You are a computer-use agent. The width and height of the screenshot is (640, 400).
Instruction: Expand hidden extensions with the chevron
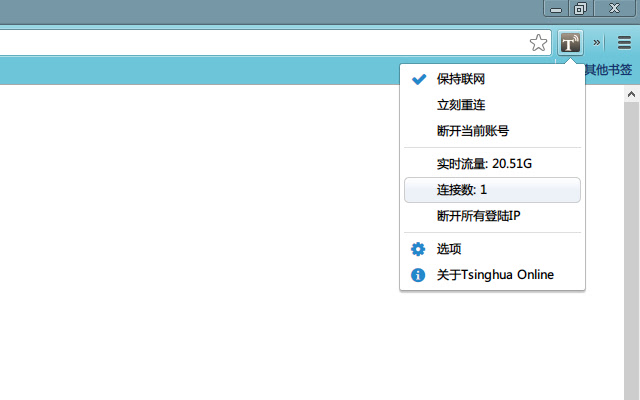coord(597,42)
